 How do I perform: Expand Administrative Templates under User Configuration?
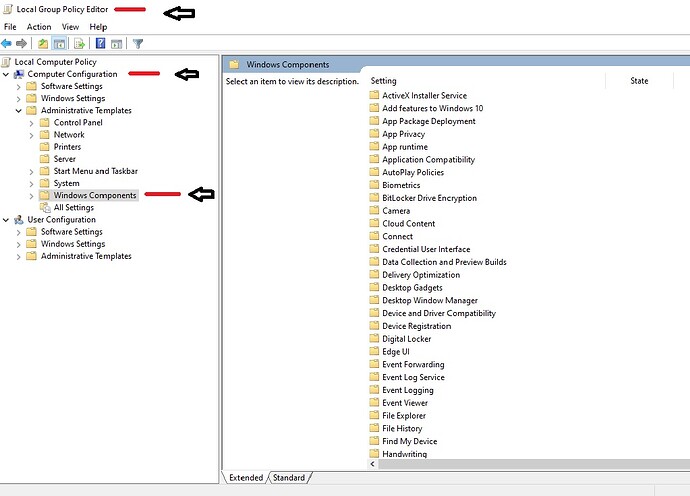coord(18,256)
